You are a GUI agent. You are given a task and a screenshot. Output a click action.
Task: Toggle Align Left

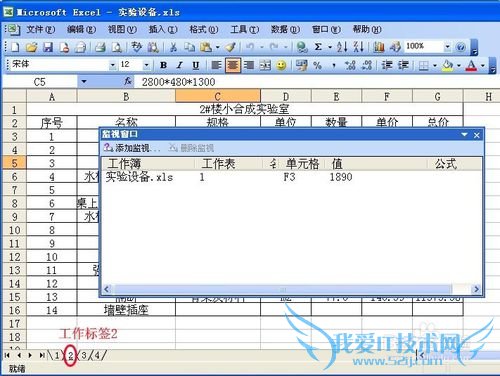[x=216, y=65]
